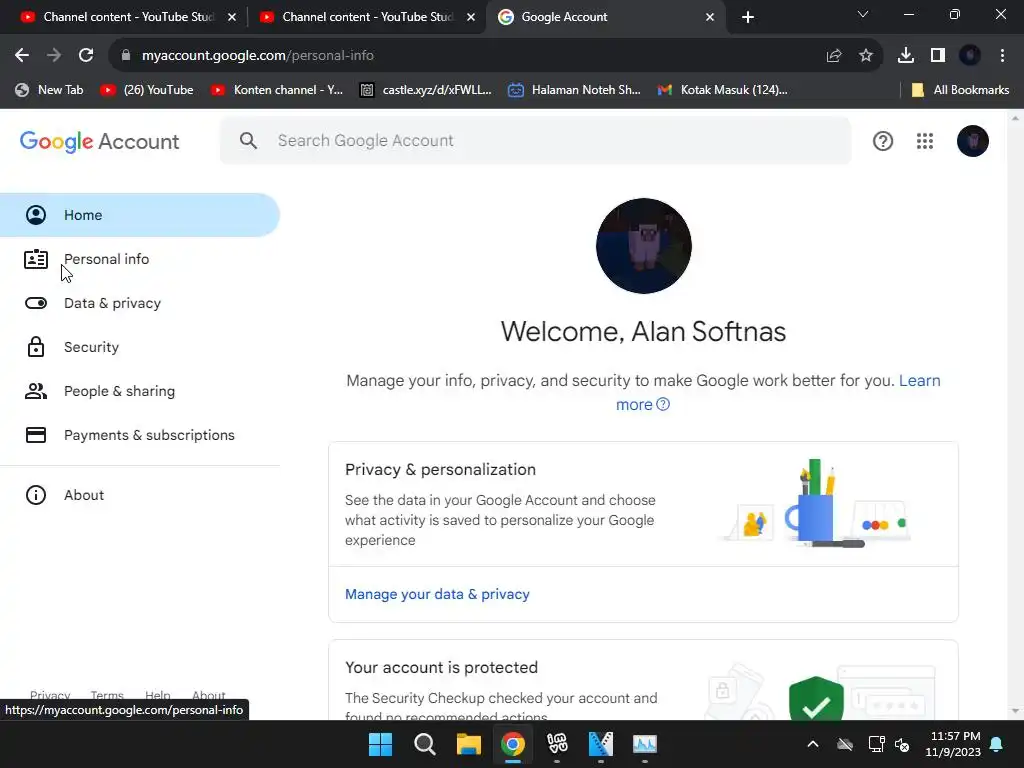The image size is (1024, 768).
Task: Click the Google Account logo
Action: (99, 141)
